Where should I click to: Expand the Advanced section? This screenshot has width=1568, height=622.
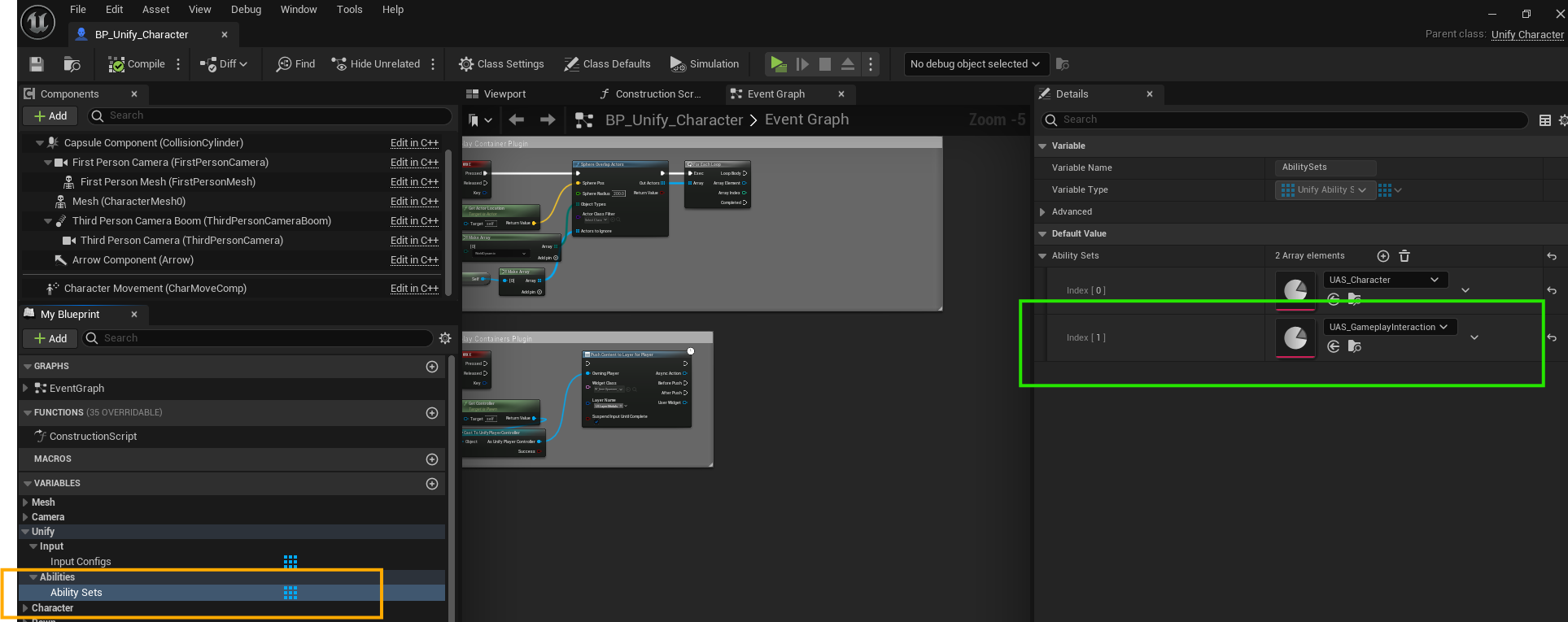click(1042, 212)
